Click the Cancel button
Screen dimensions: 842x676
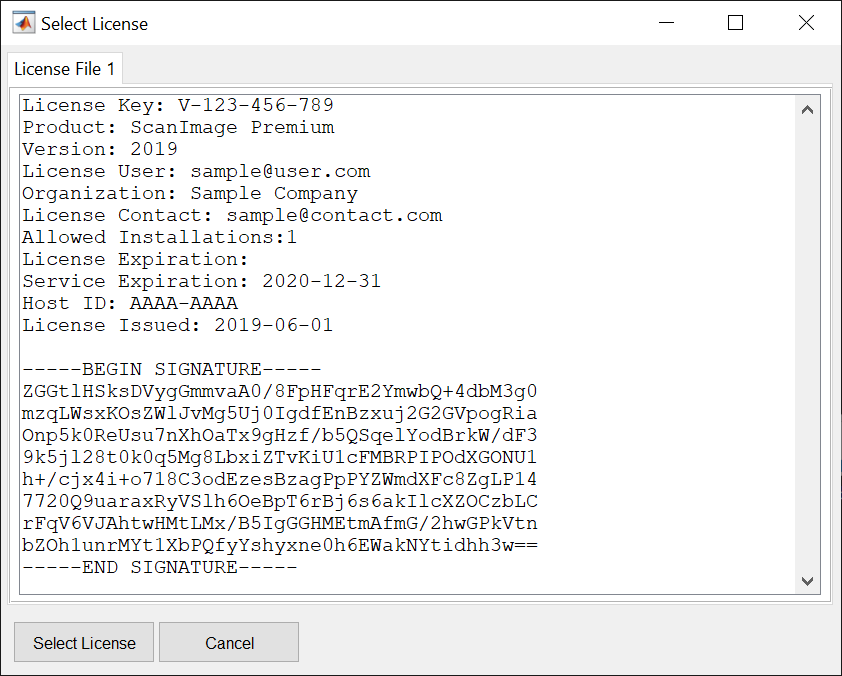228,642
